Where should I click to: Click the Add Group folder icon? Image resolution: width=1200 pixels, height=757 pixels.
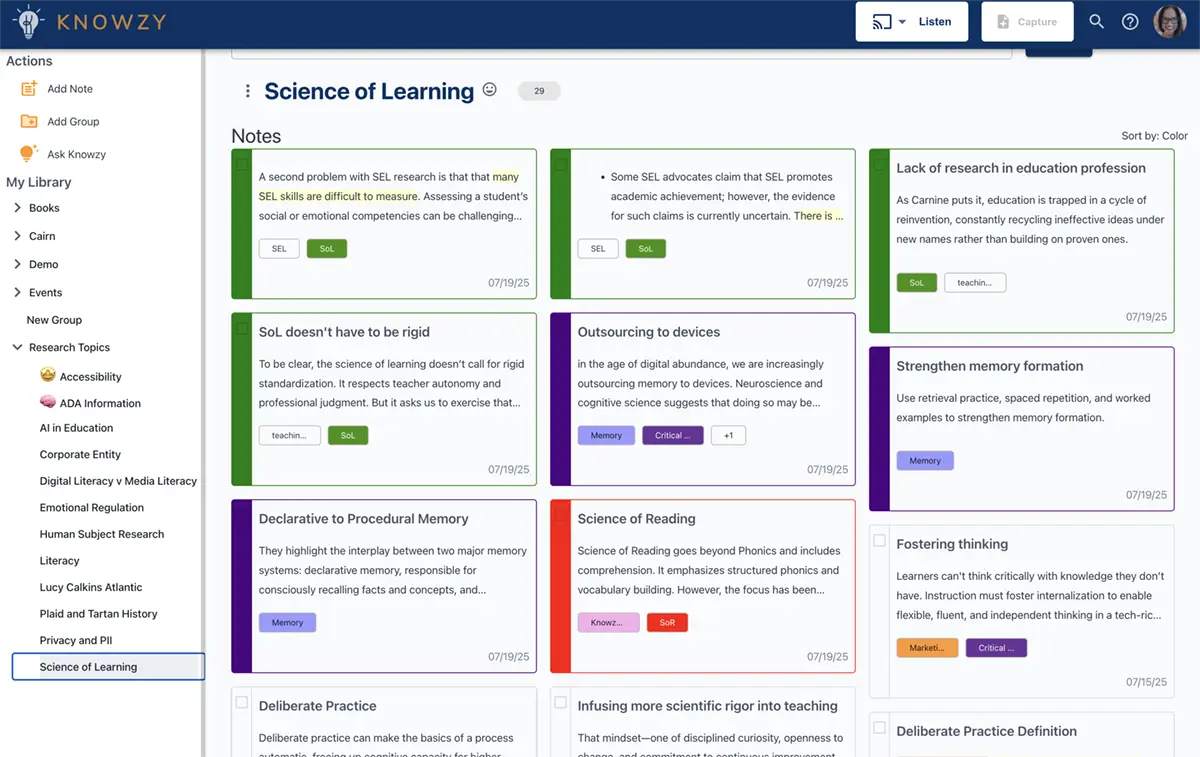[x=29, y=121]
